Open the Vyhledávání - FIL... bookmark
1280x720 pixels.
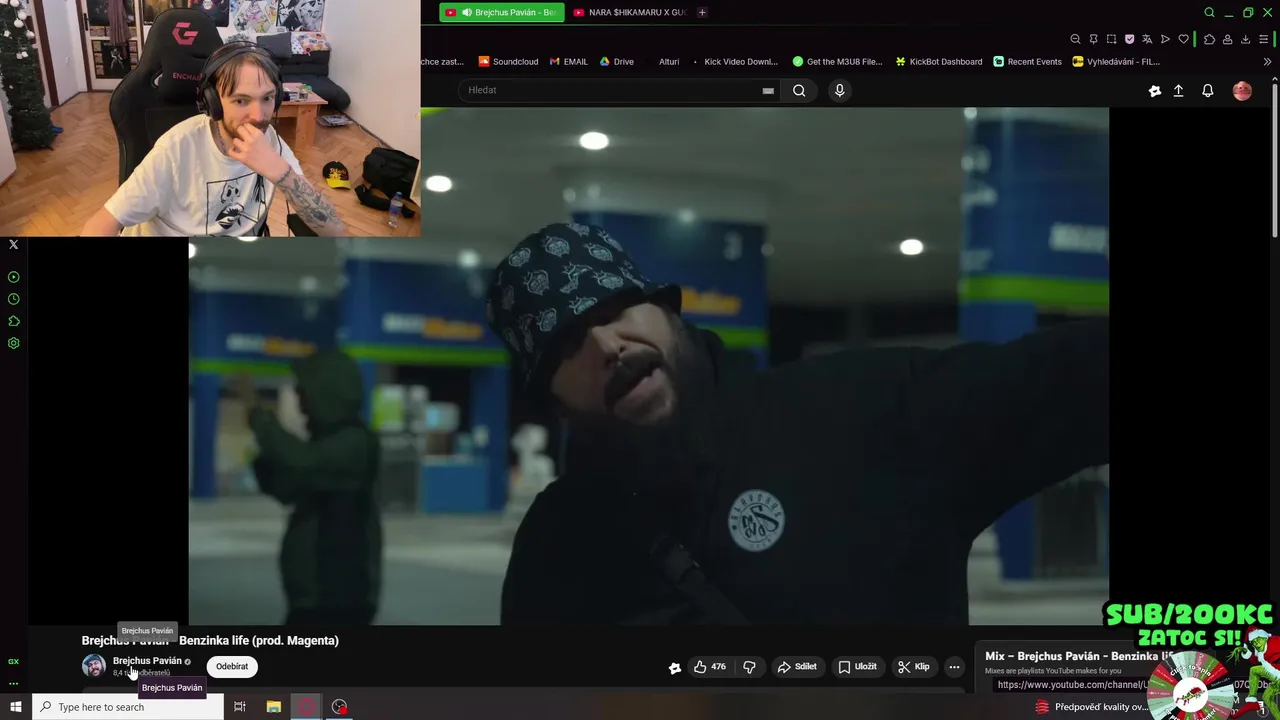[x=1115, y=62]
